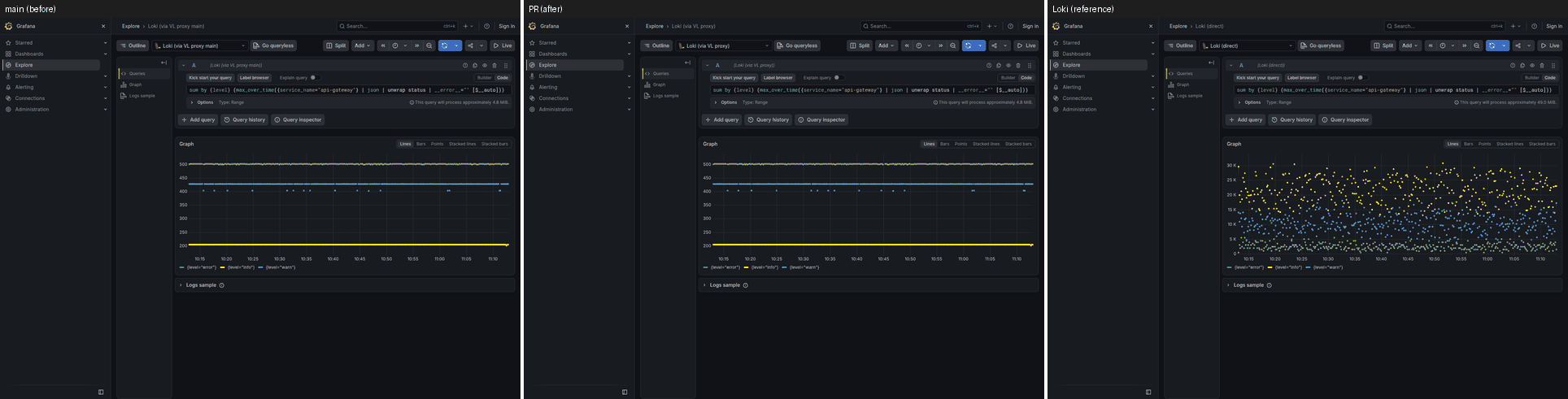
Task: Collapse outline pane arrow in PR (after) panel
Action: [687, 63]
